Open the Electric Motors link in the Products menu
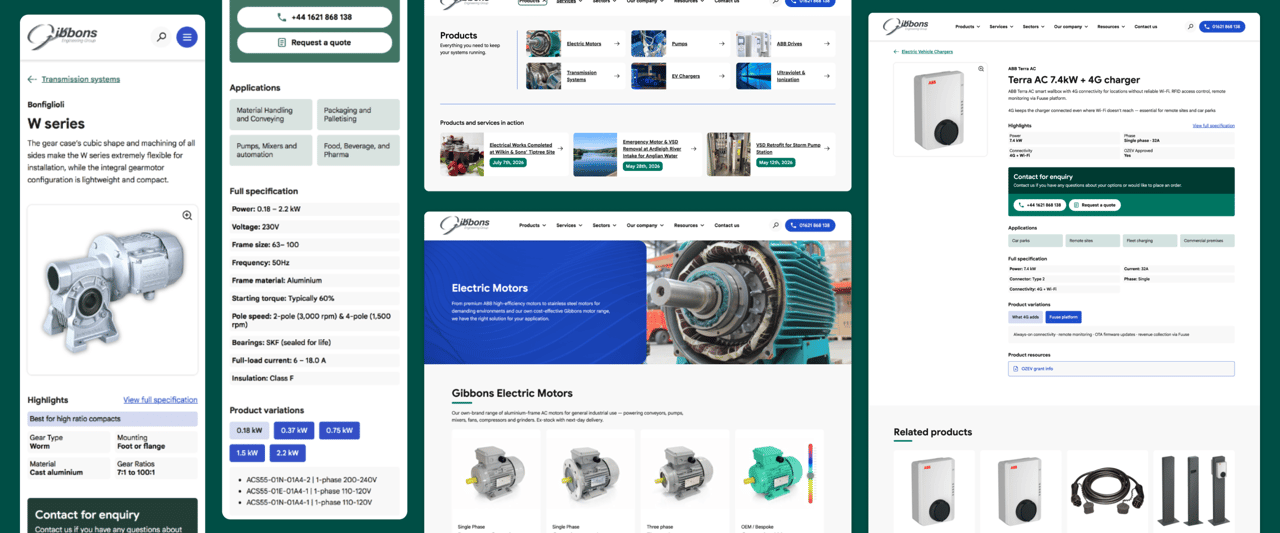This screenshot has width=1280, height=533. point(584,44)
